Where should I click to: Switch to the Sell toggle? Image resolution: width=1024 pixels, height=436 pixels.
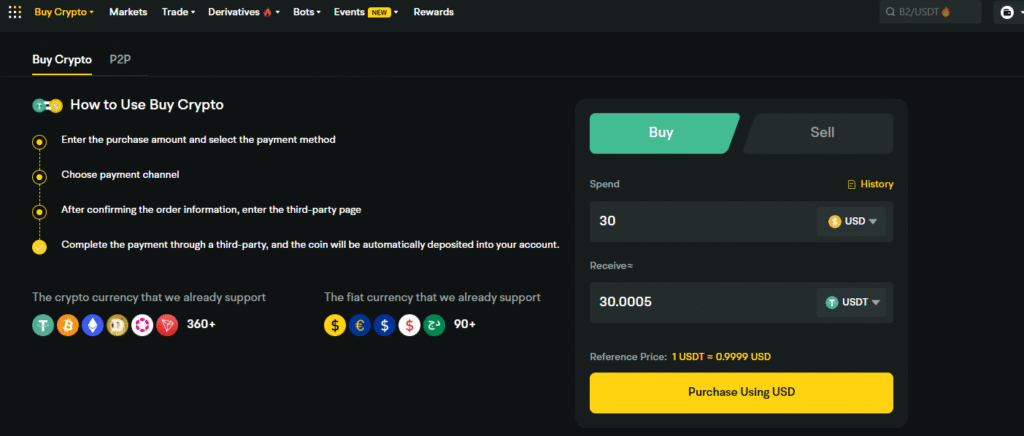pyautogui.click(x=821, y=133)
